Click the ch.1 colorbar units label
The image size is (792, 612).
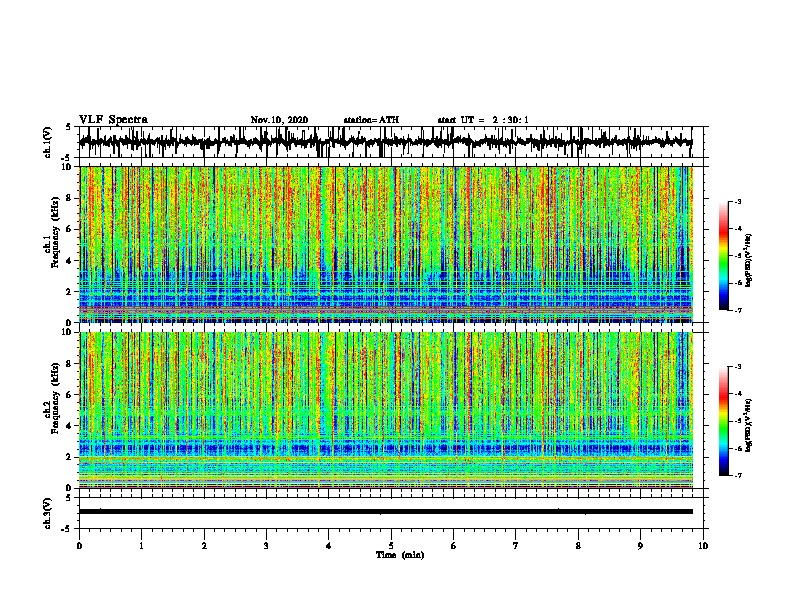pos(748,260)
